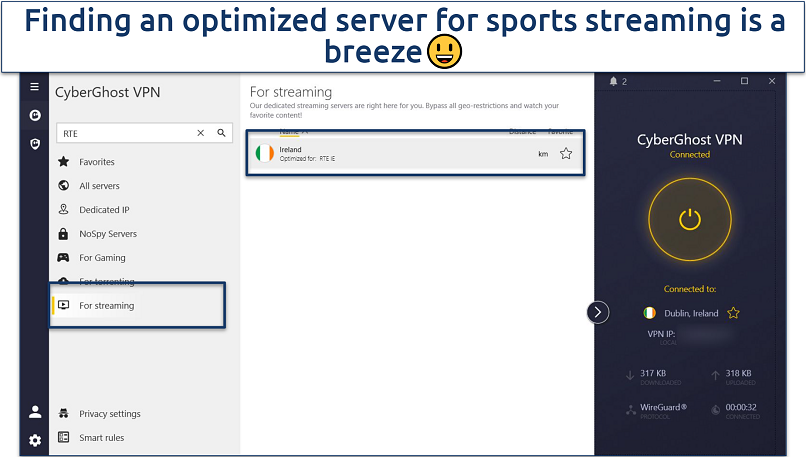The width and height of the screenshot is (806, 457).
Task: Click the All servers globe icon
Action: (x=64, y=186)
